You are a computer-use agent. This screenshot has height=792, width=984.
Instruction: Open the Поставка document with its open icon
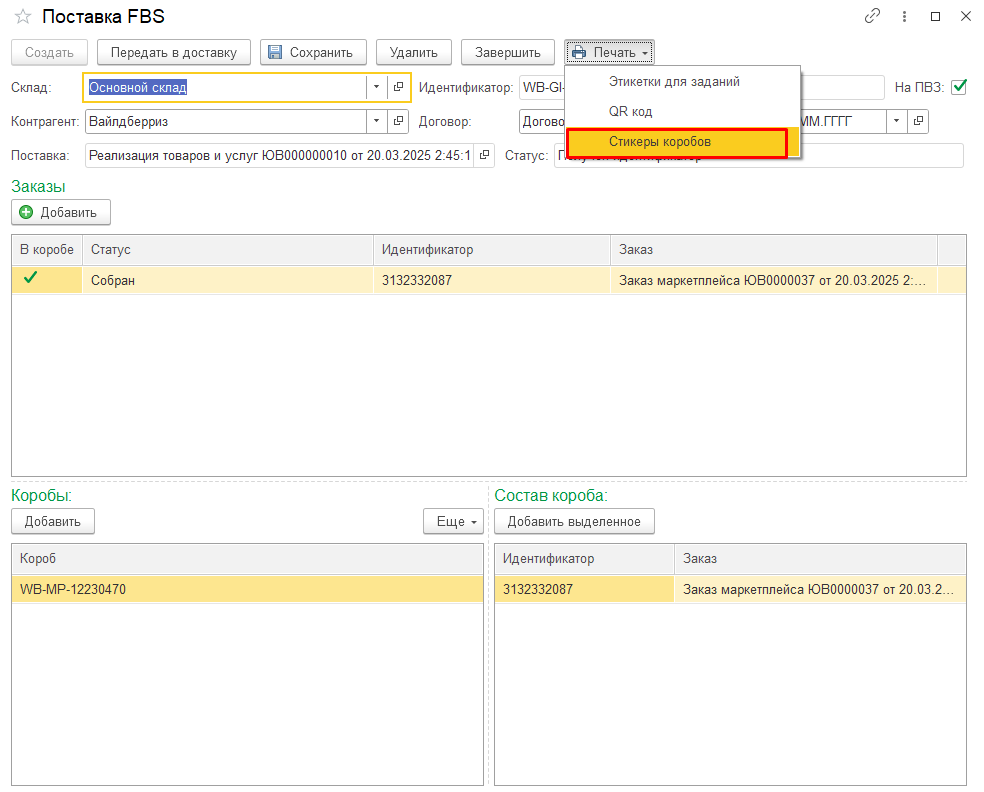484,155
